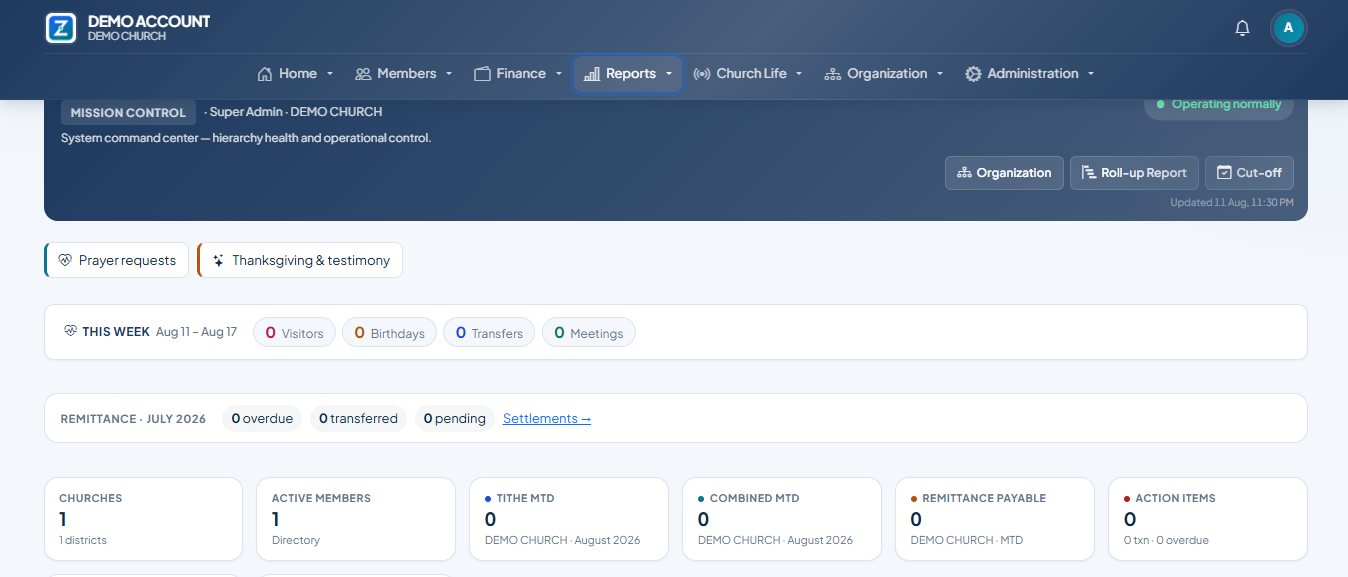Expand the Home dropdown arrow

330,74
